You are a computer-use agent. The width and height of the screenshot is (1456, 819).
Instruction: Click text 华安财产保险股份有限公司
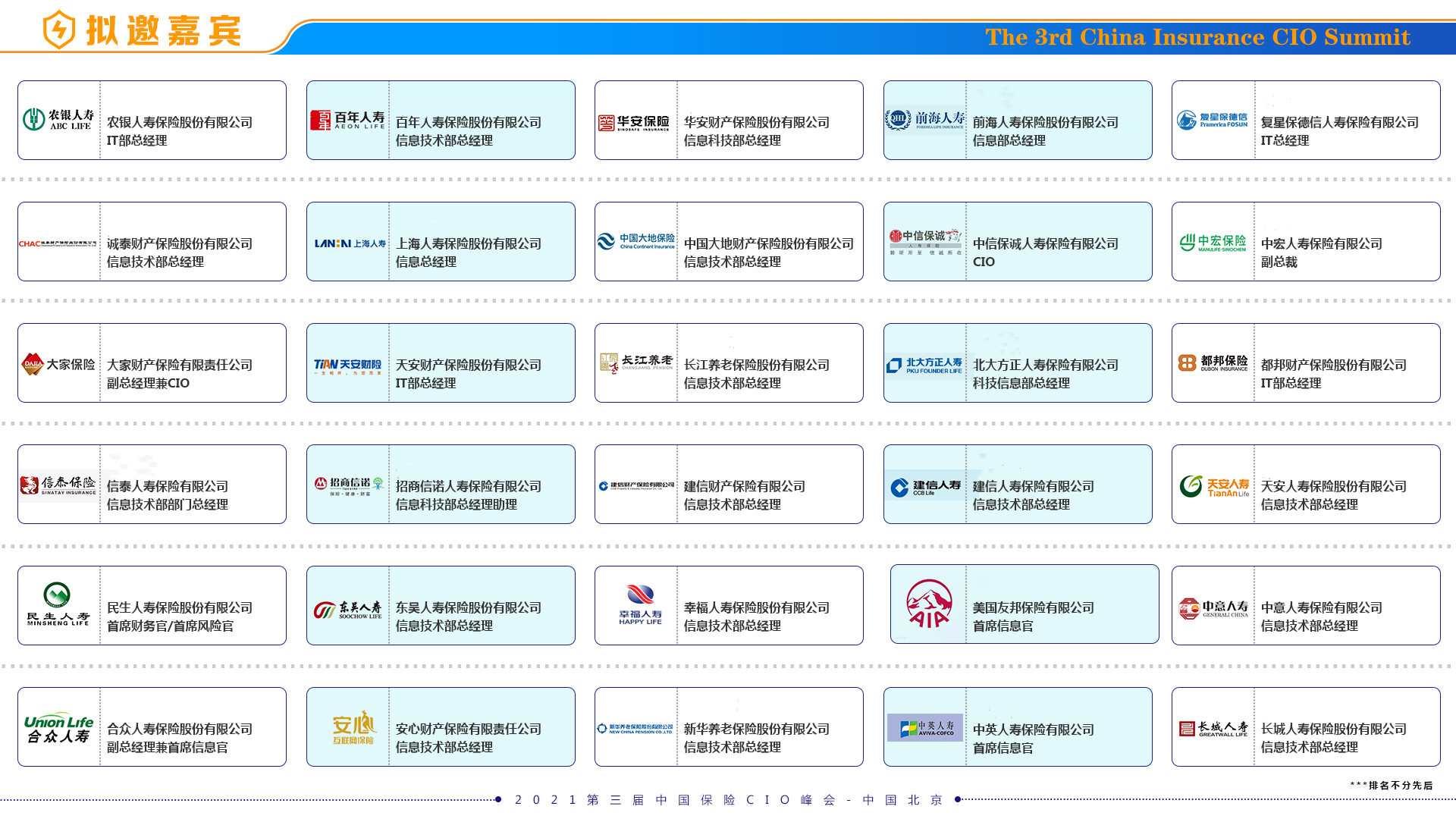pyautogui.click(x=757, y=122)
